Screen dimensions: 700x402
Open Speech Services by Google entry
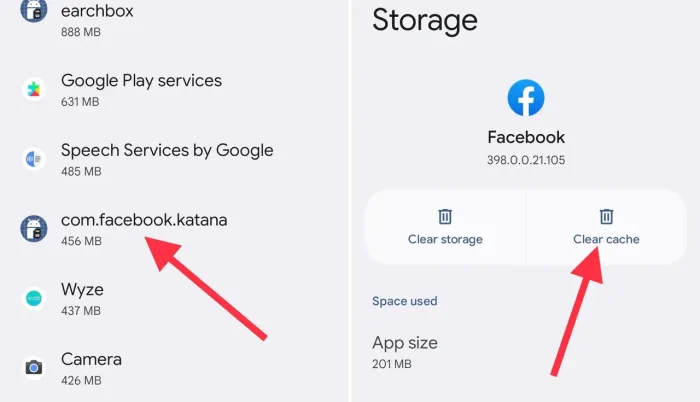(x=174, y=159)
